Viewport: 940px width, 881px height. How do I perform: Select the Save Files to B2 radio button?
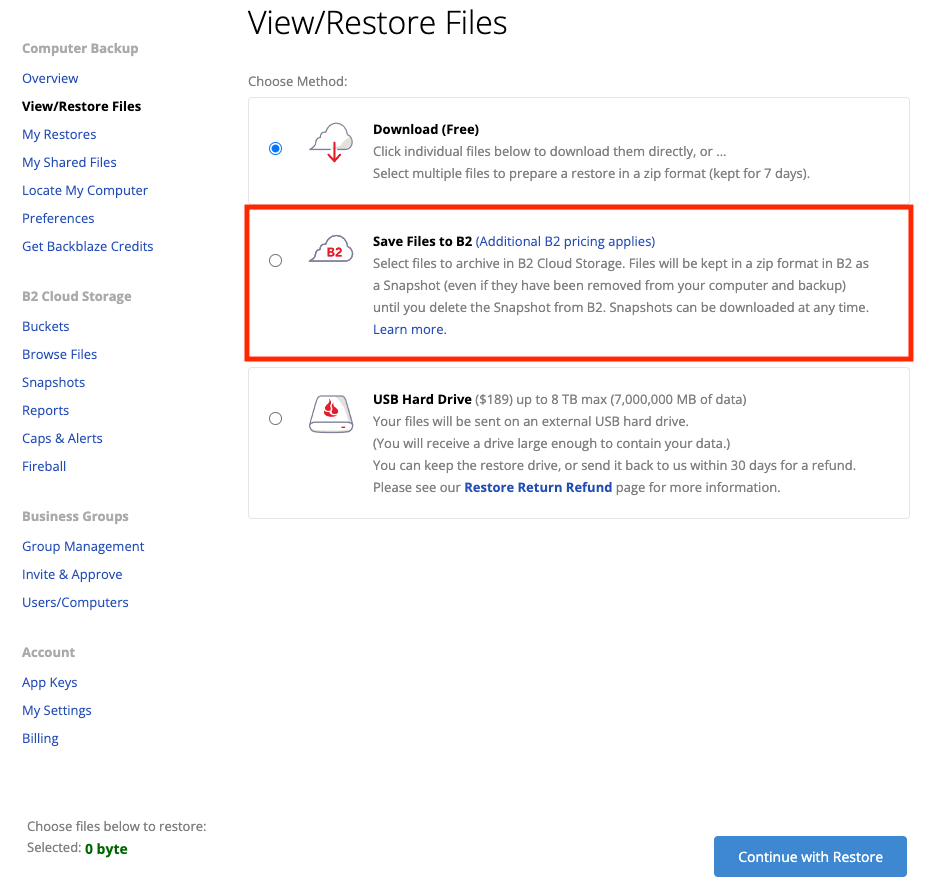276,260
